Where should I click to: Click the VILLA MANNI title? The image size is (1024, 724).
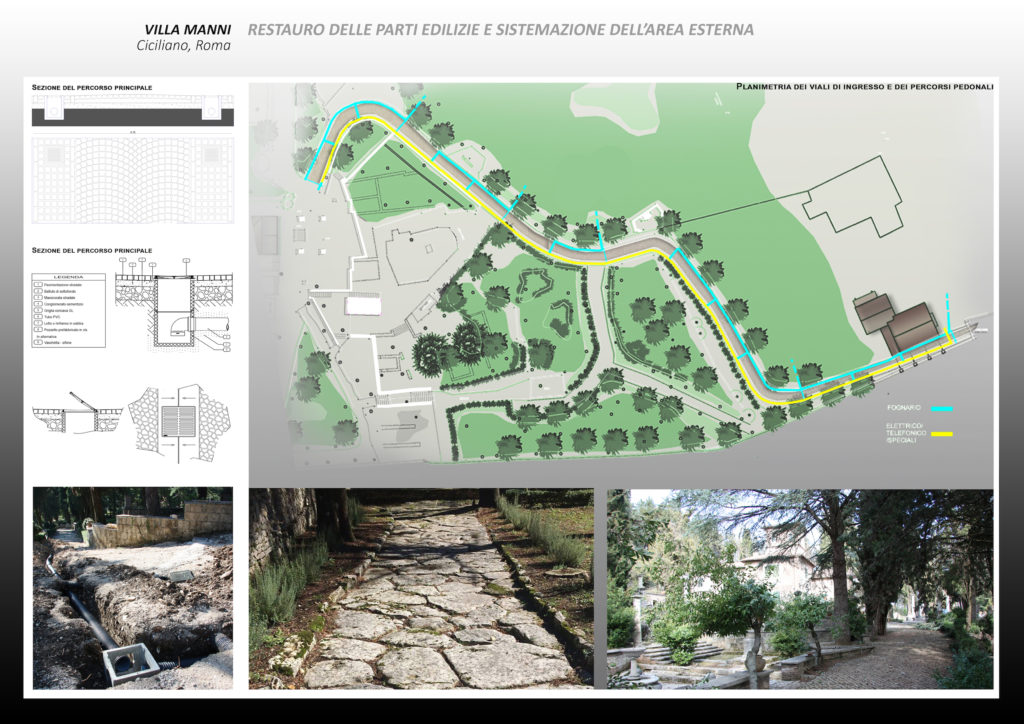tap(188, 29)
